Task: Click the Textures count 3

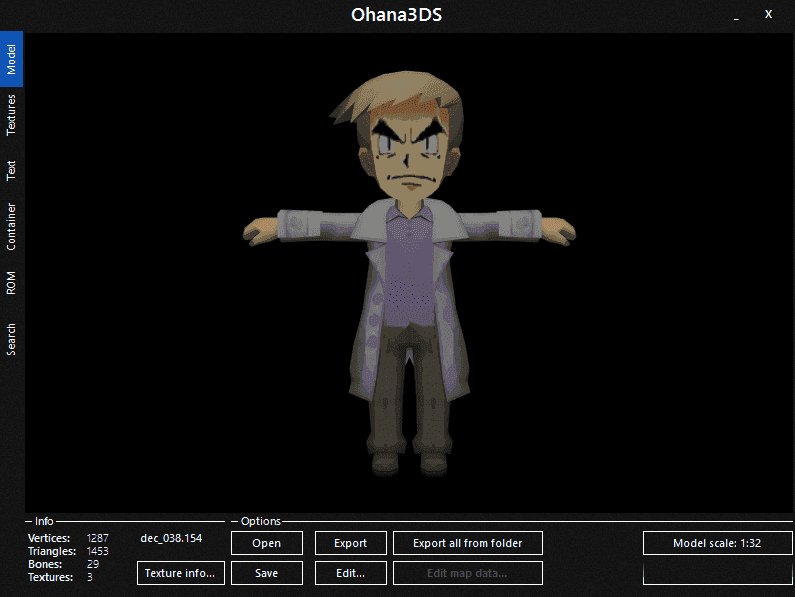Action: [x=90, y=577]
